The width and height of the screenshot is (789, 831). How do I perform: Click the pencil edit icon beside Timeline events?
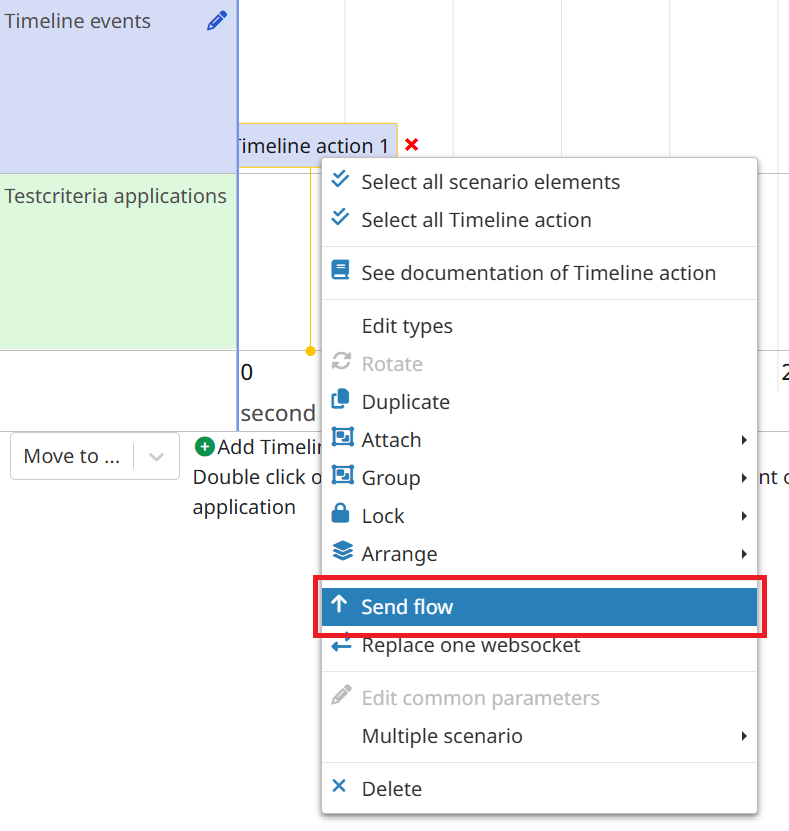click(x=217, y=21)
